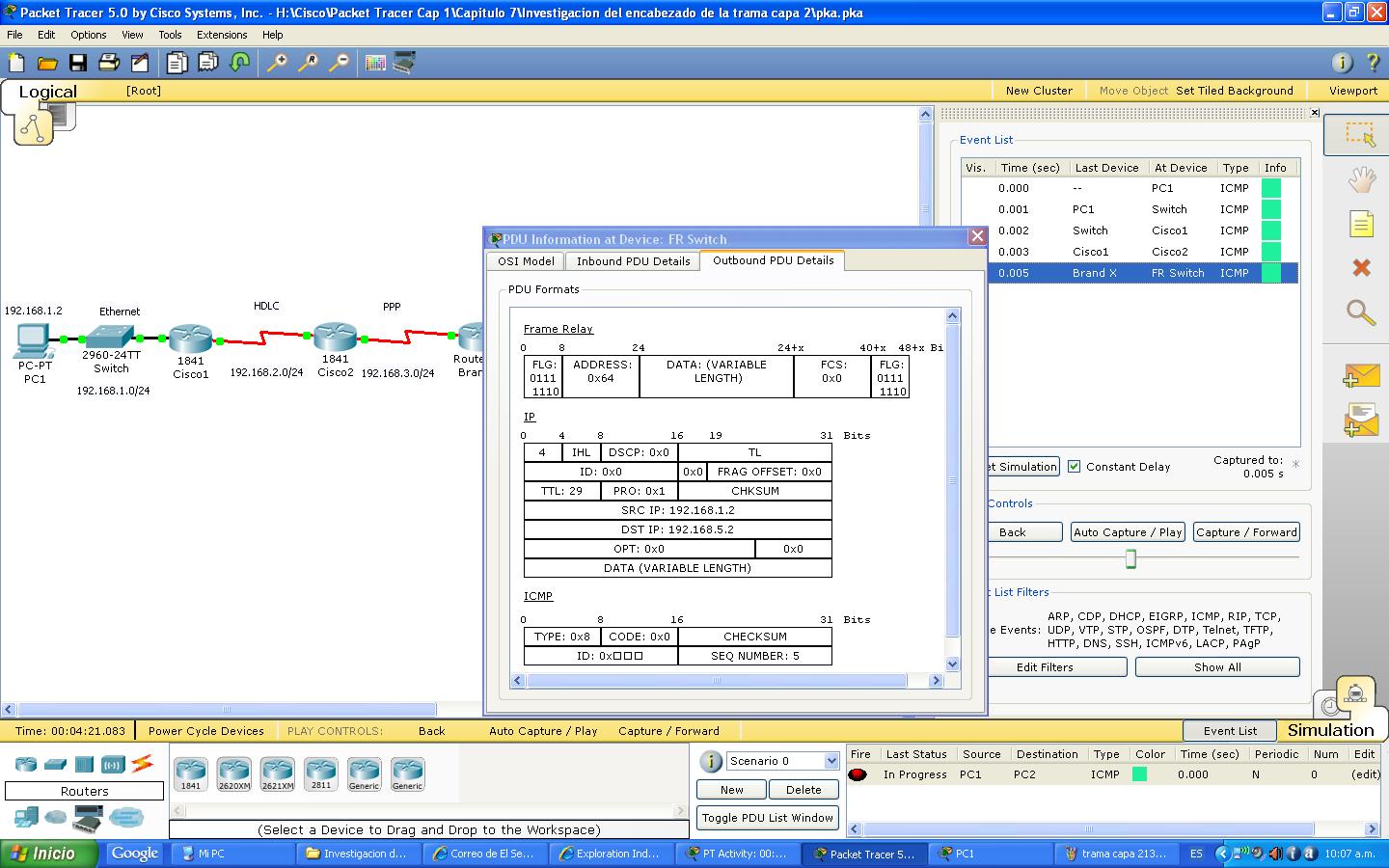Select event row at time 0.003
Viewport: 1389px width, 868px height.
(x=1130, y=252)
